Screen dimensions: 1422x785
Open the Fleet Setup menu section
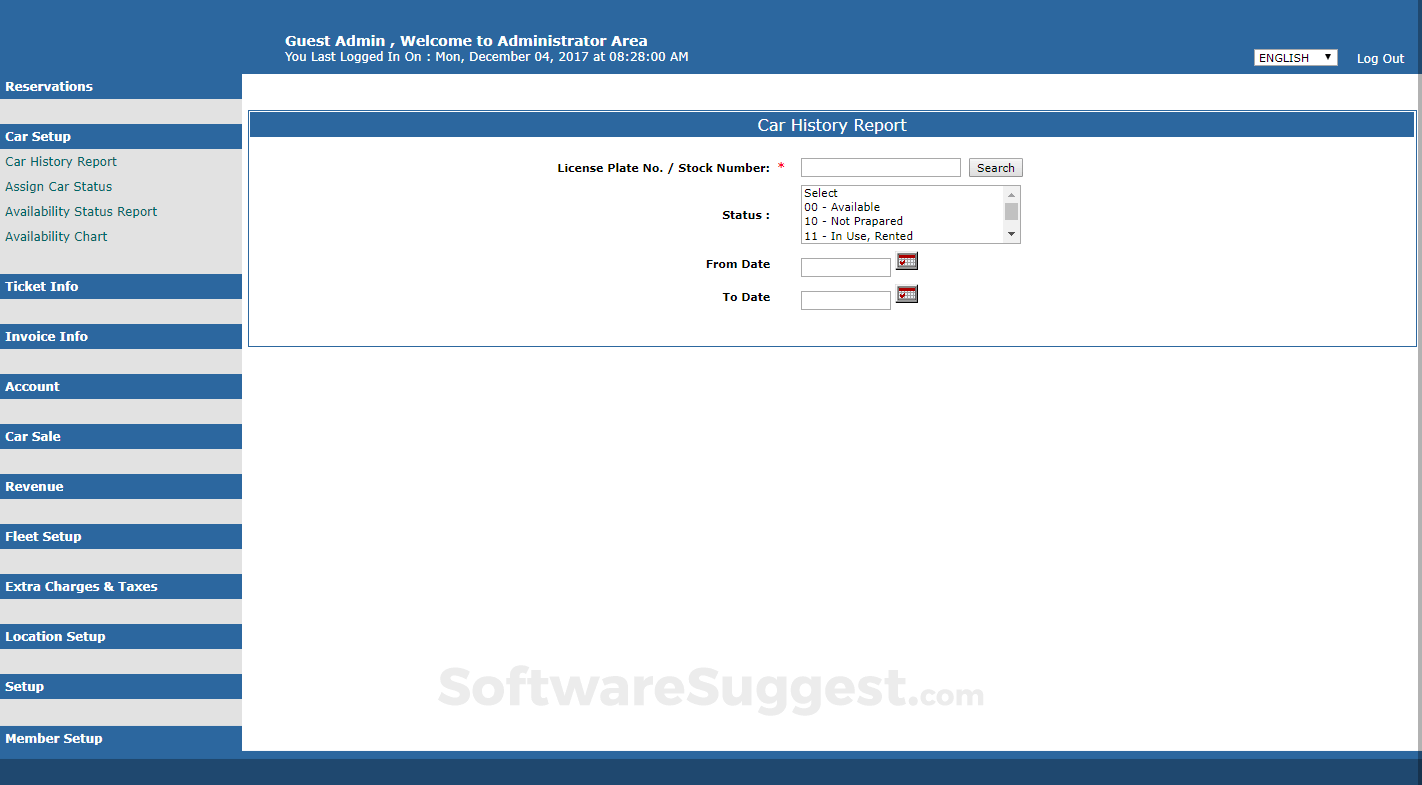(x=43, y=536)
